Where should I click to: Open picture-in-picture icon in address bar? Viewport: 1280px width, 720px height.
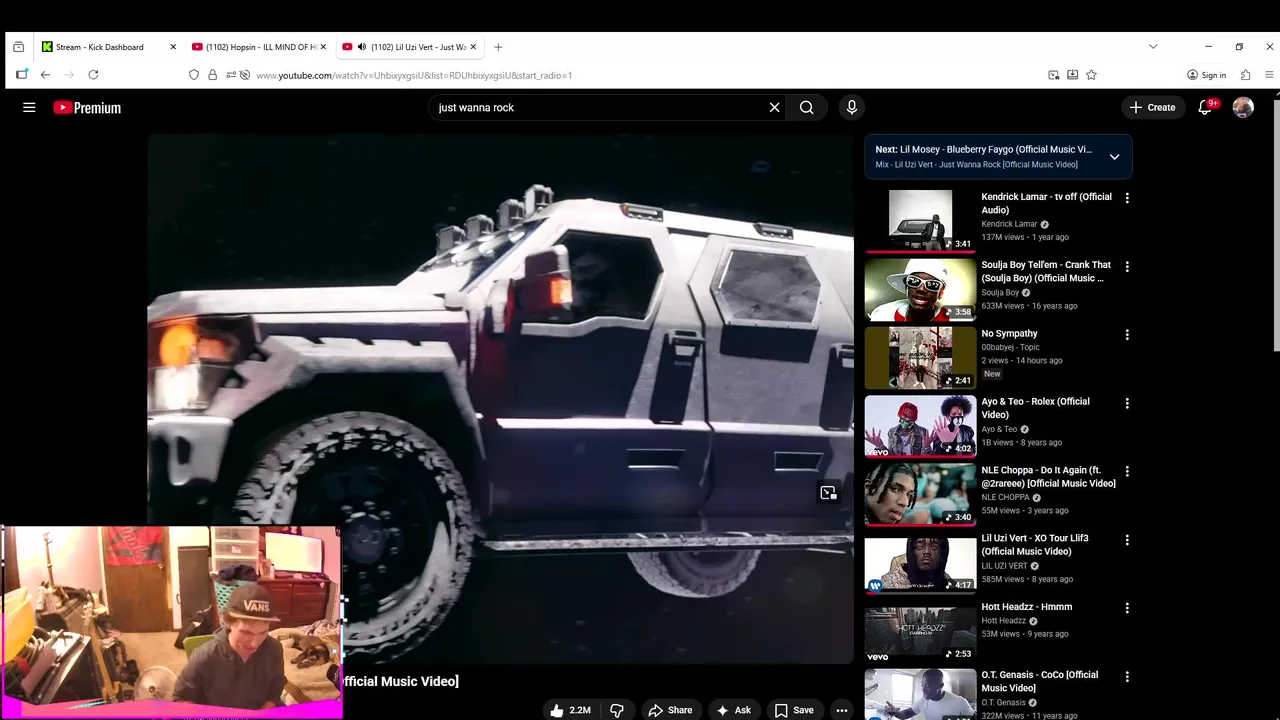pyautogui.click(x=1053, y=75)
